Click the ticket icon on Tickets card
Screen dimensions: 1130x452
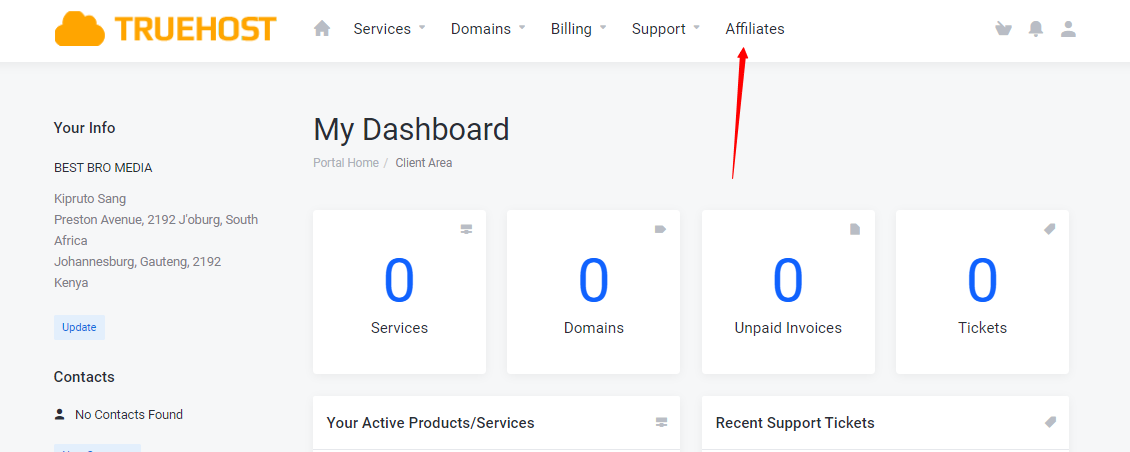1049,229
